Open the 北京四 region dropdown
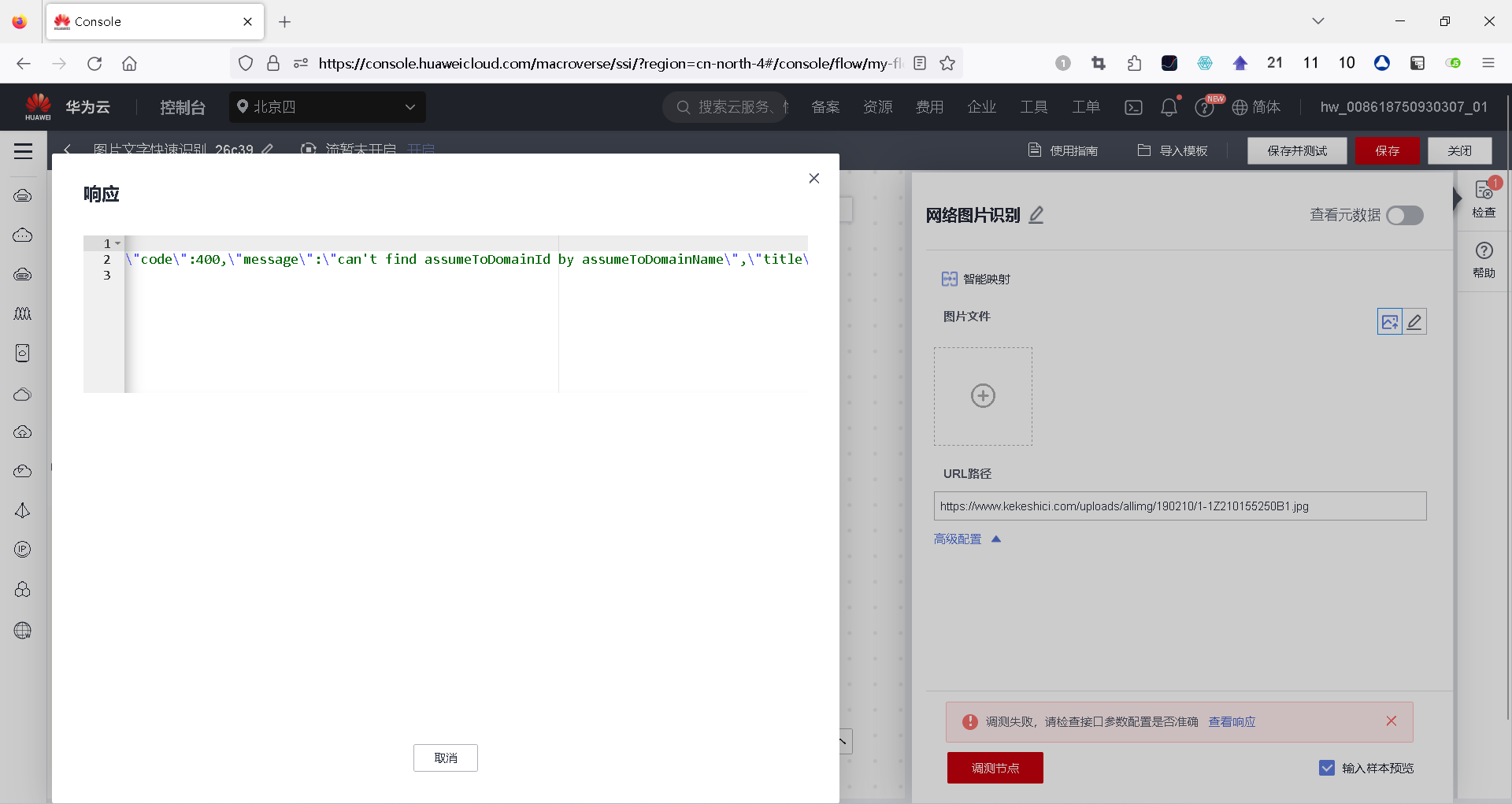 [328, 107]
